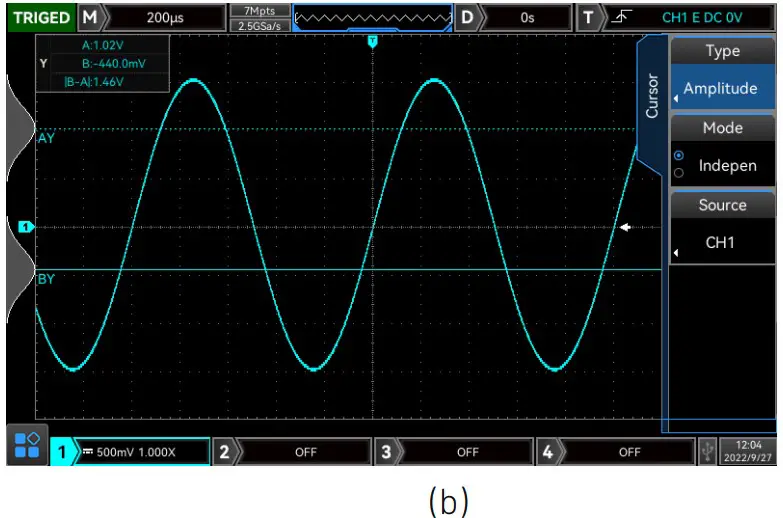Open the Amplitude type dropdown

722,88
